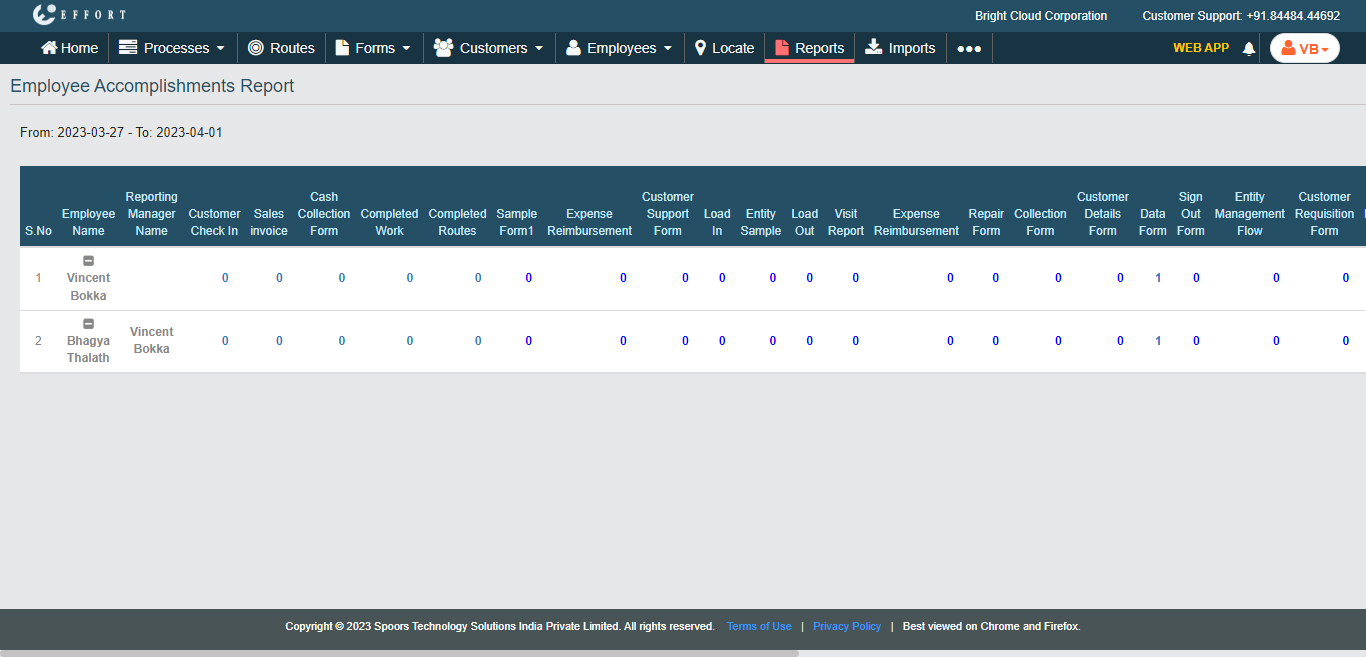This screenshot has height=657, width=1366.
Task: Click the Reports document icon
Action: coord(782,48)
